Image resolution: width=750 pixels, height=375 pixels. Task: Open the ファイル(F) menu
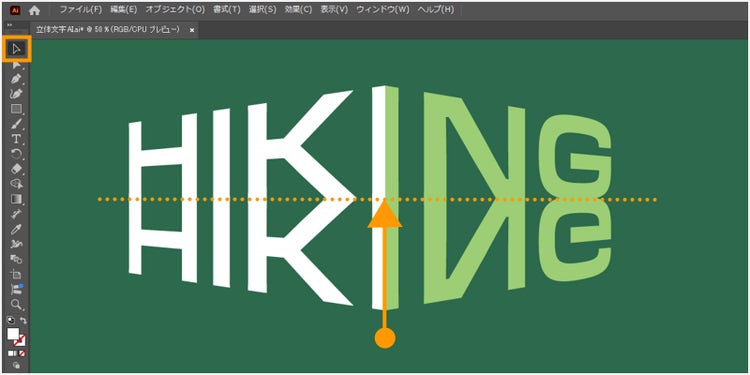click(81, 10)
